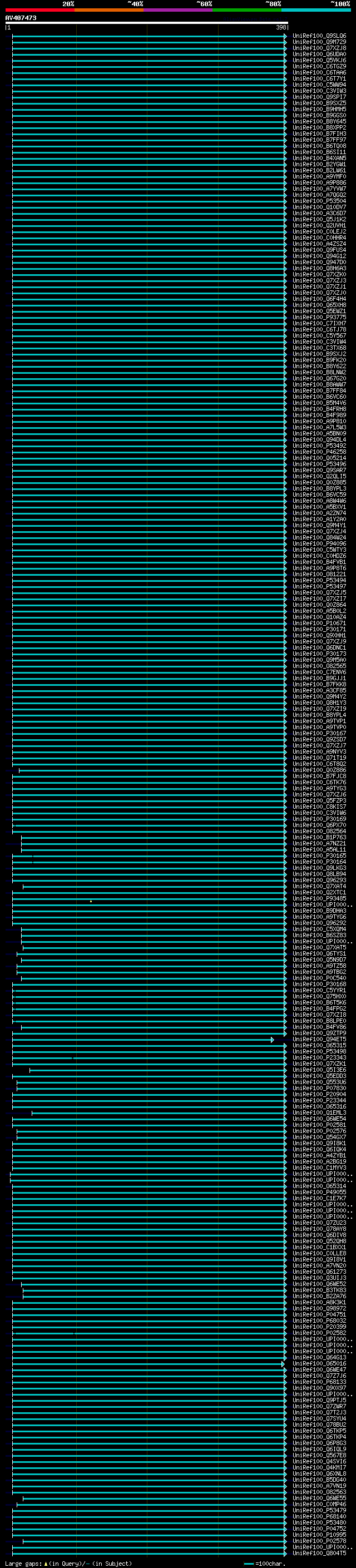Image resolution: width=356 pixels, height=1568 pixels.
Task: Select hit UniRef100_C6TGZ9
Action: [x=319, y=66]
